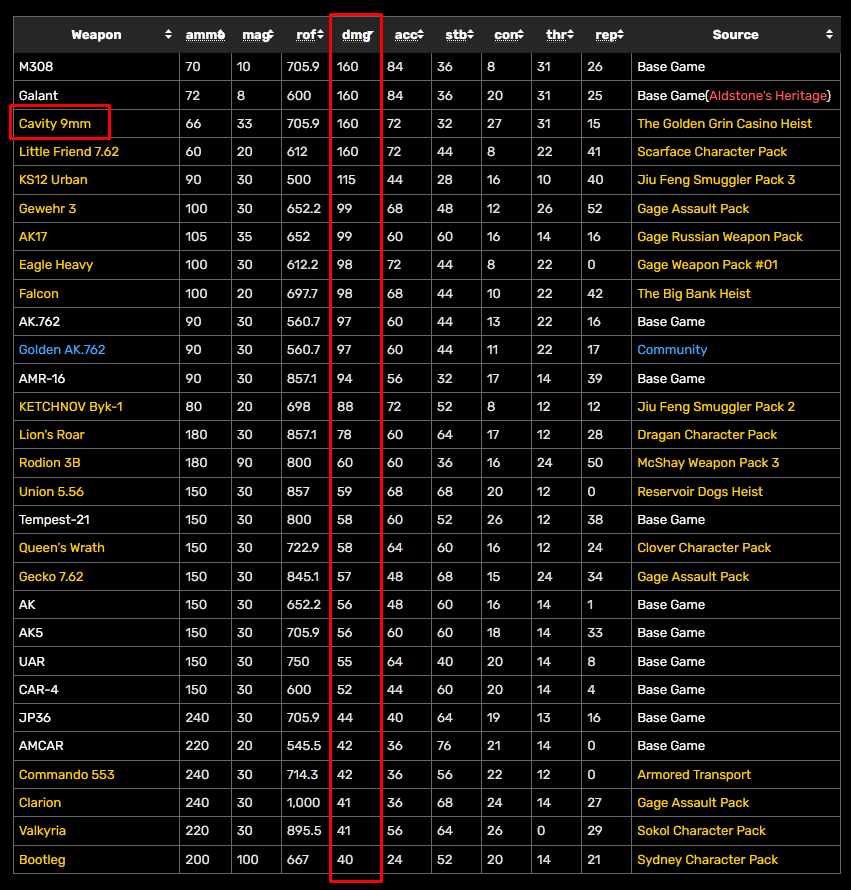The height and width of the screenshot is (890, 851).
Task: Open the Reservoir Dogs Heist link
Action: coord(700,492)
